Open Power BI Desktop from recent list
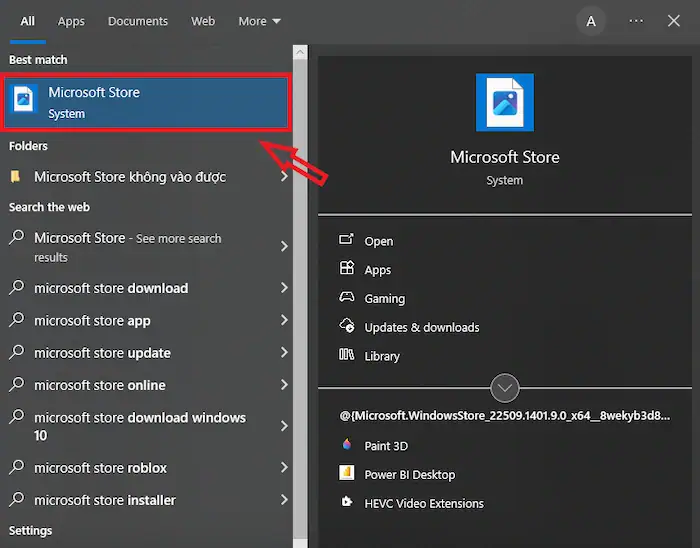 click(x=410, y=475)
